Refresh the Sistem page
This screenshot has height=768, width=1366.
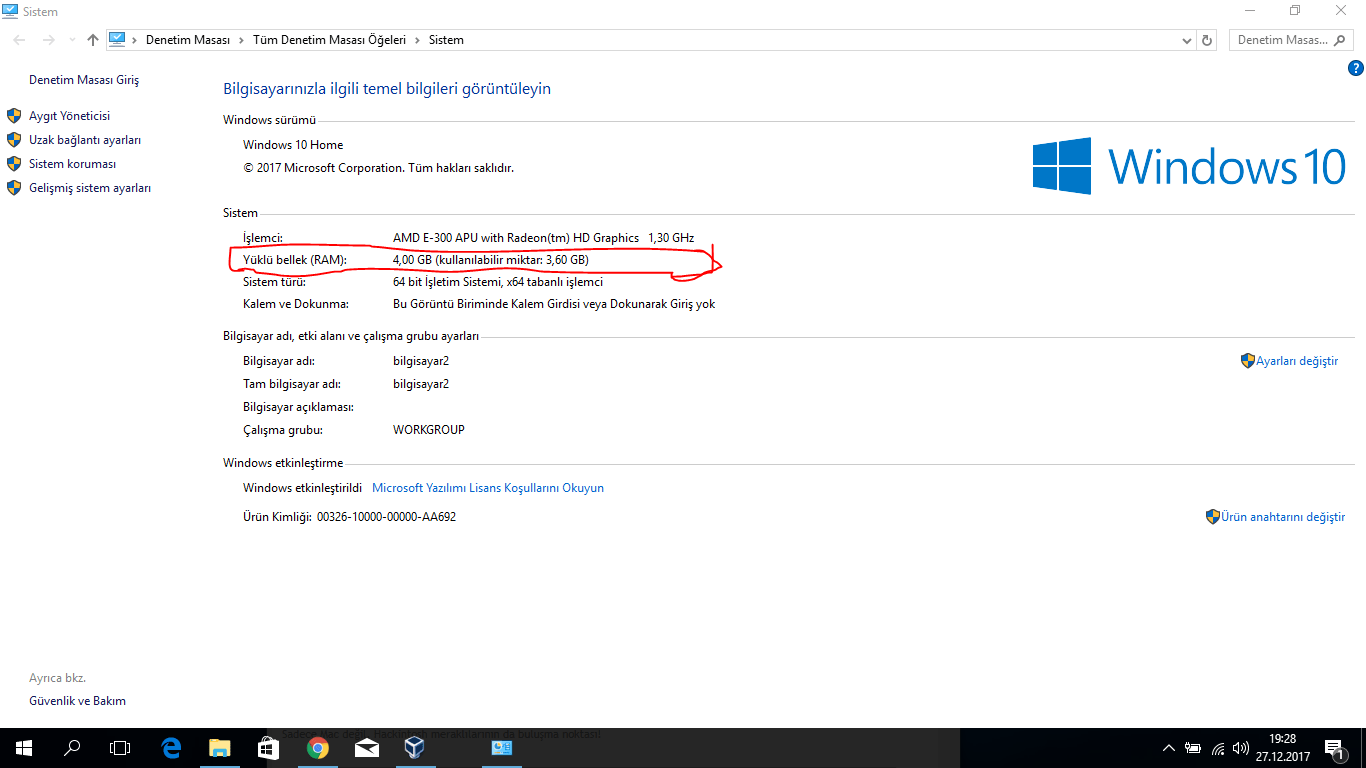click(1207, 40)
